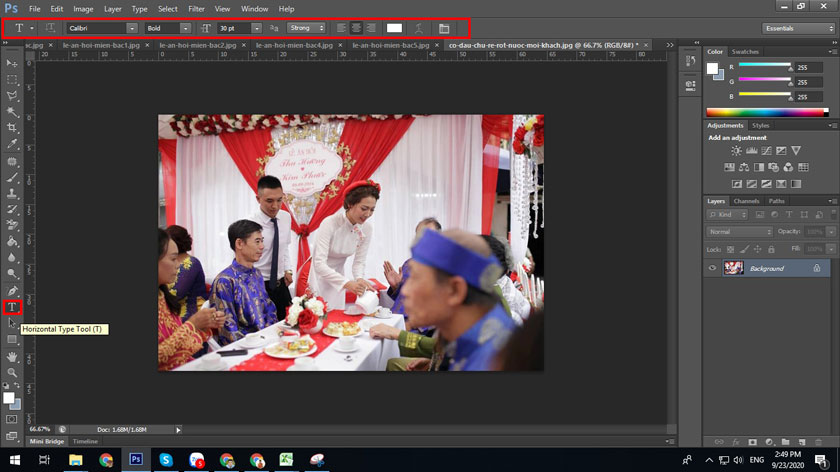Add a Curves adjustment

pyautogui.click(x=767, y=151)
